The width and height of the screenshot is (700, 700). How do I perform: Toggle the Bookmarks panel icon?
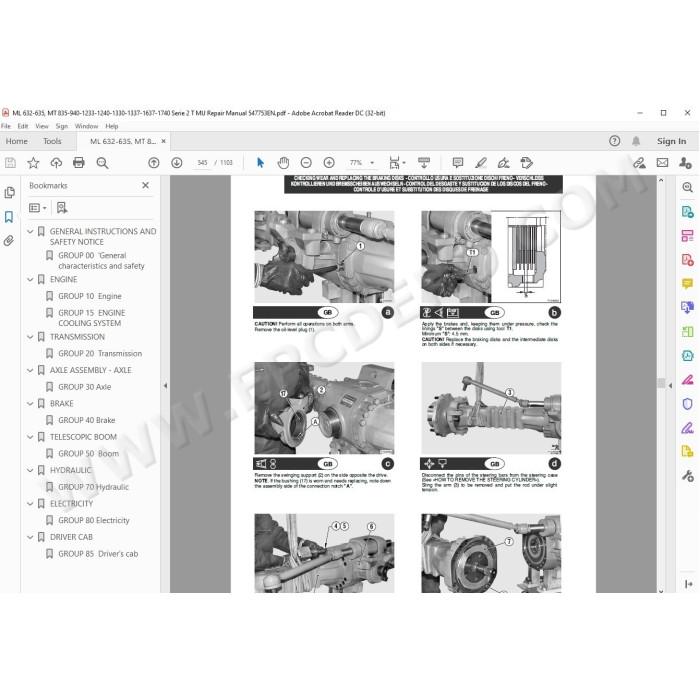[9, 217]
